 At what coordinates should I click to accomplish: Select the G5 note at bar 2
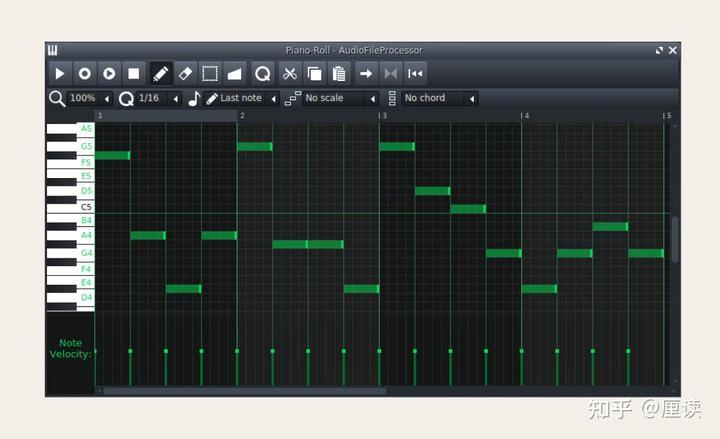click(x=255, y=146)
